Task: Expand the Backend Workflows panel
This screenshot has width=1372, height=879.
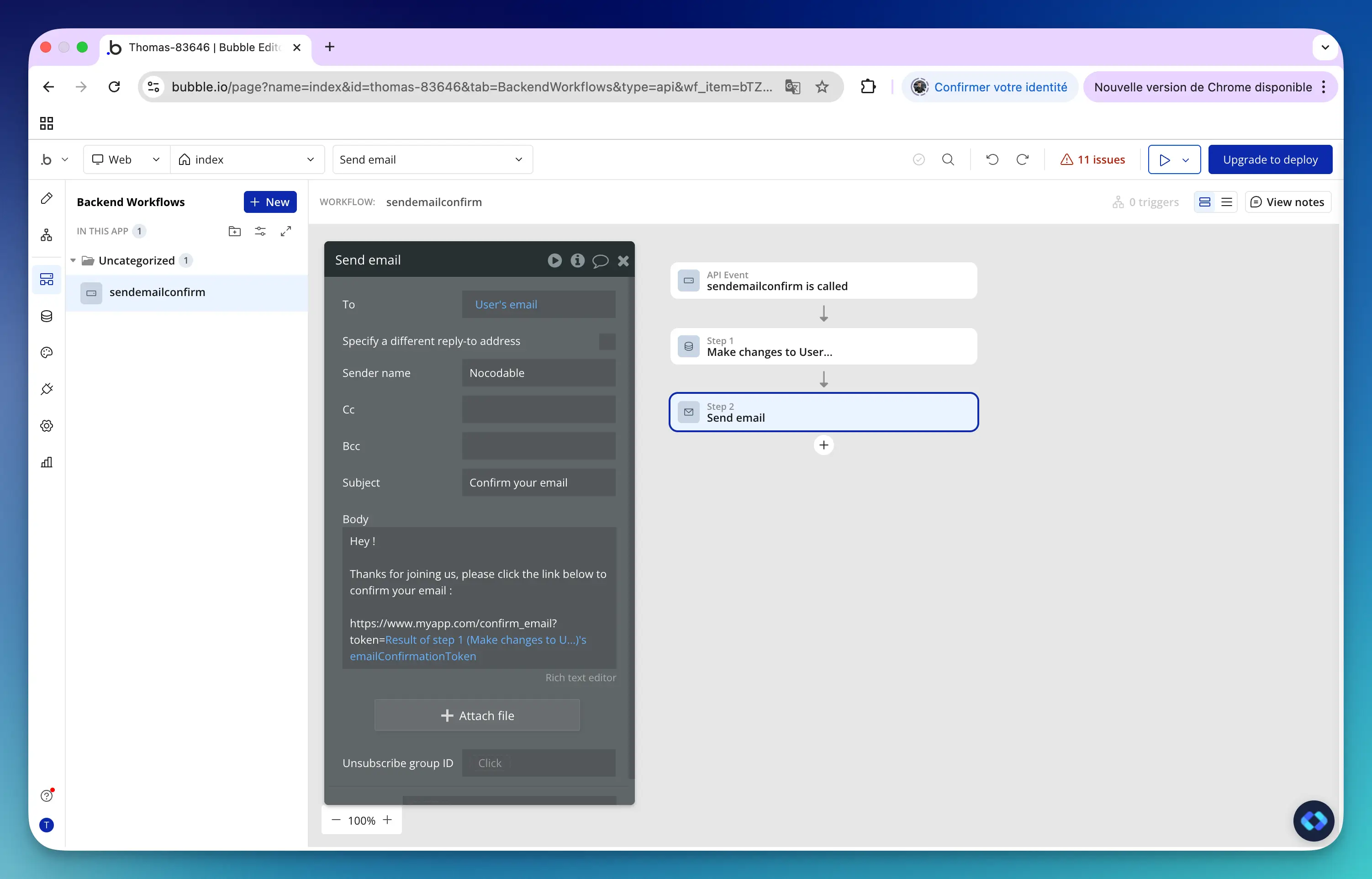Action: tap(286, 231)
